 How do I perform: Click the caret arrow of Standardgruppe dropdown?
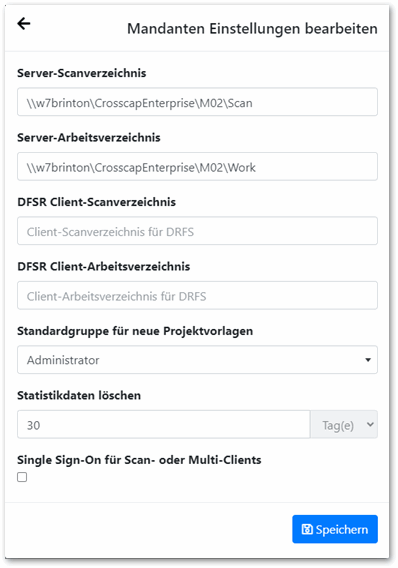pyautogui.click(x=368, y=360)
